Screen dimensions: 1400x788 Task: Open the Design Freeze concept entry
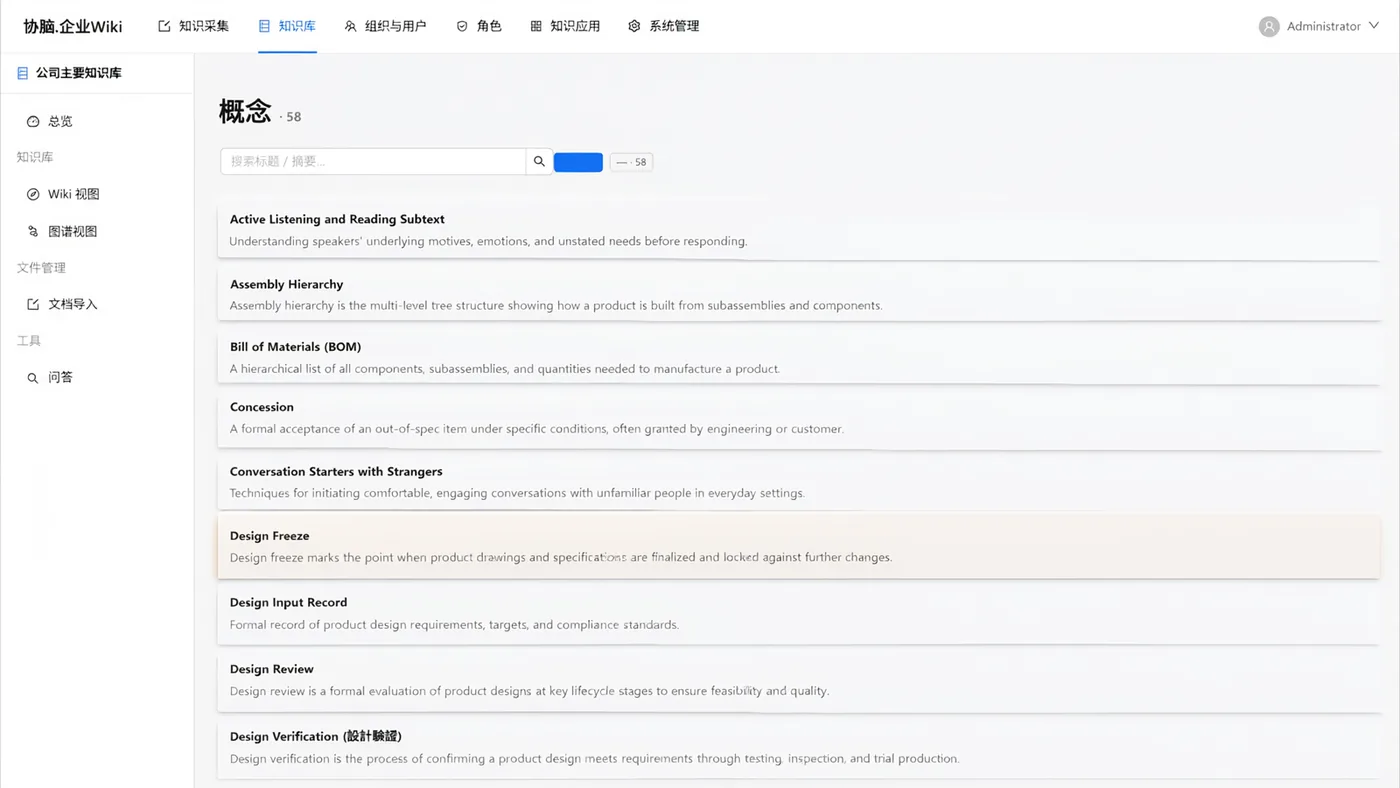[x=799, y=547]
